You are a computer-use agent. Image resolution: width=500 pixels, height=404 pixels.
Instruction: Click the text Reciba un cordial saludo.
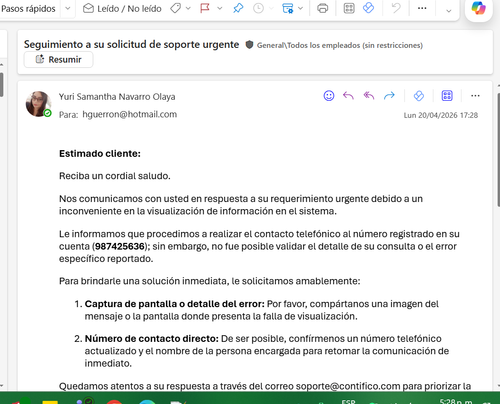click(115, 176)
